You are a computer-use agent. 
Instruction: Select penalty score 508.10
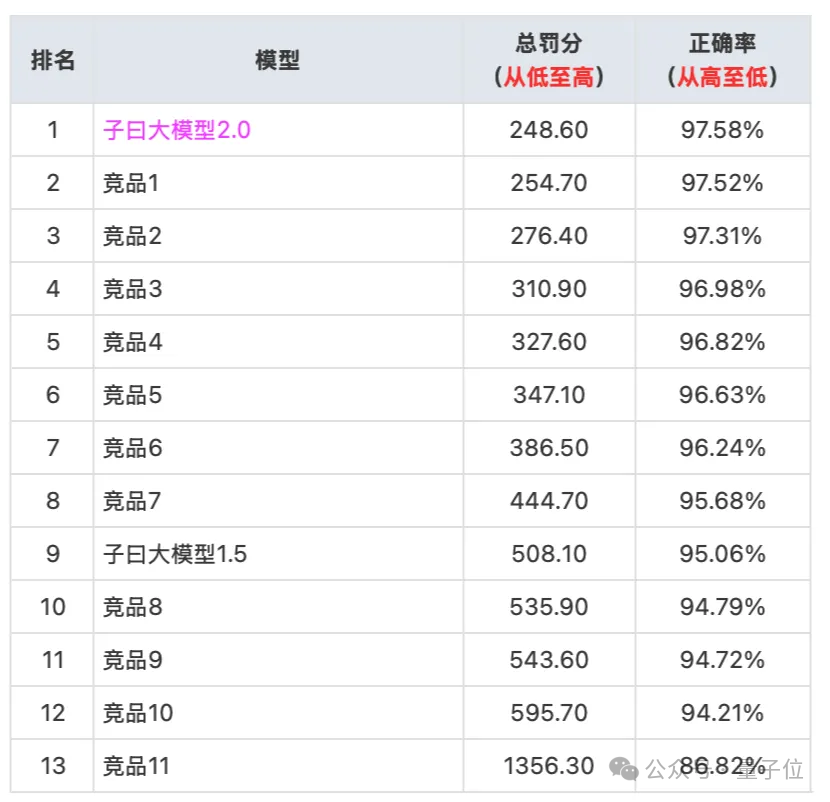[x=549, y=554]
